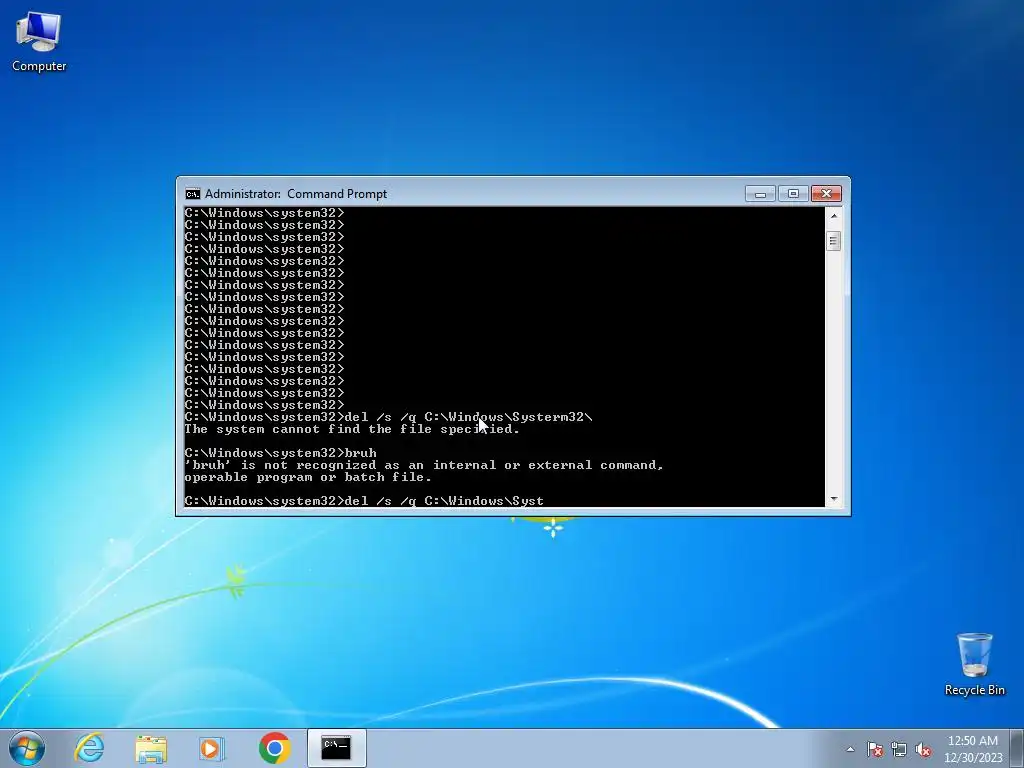This screenshot has height=768, width=1024.
Task: Click the 'The system cannot find the file specified.' line
Action: [x=352, y=429]
